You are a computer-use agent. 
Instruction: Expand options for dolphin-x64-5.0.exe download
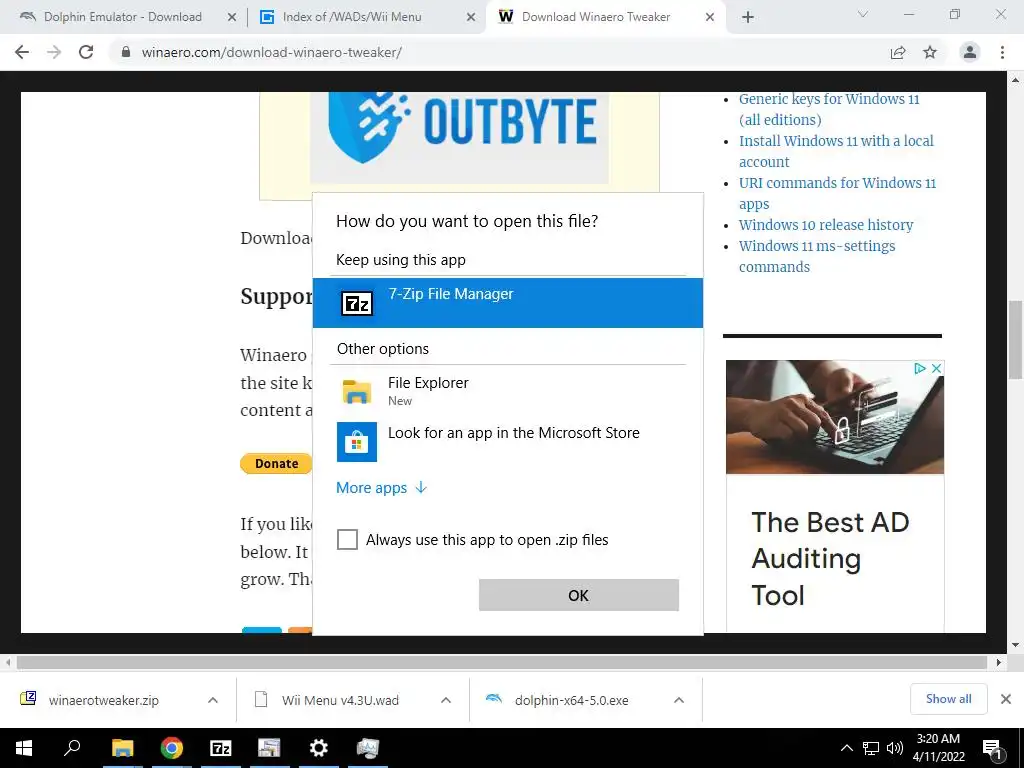point(679,700)
